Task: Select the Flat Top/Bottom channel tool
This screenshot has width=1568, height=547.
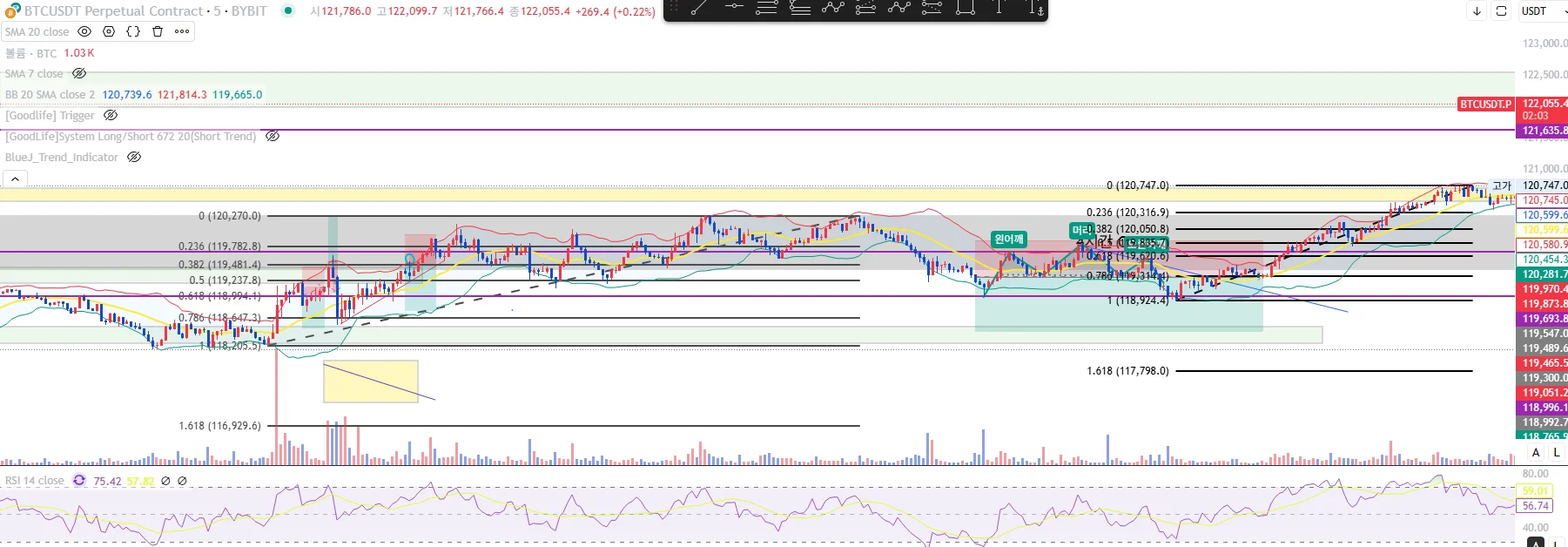Action: 932,8
